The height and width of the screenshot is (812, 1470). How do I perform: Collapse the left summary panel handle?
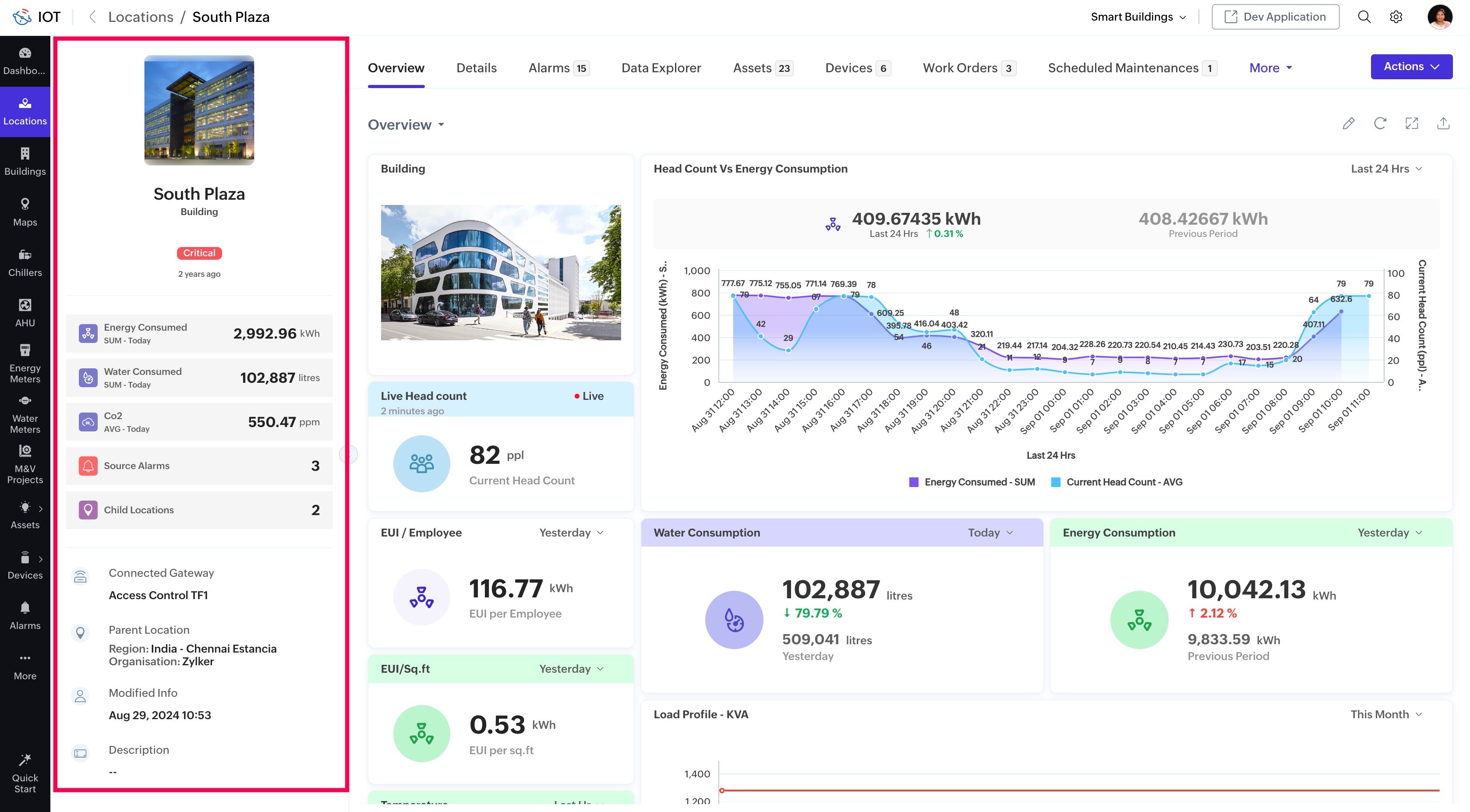[348, 454]
